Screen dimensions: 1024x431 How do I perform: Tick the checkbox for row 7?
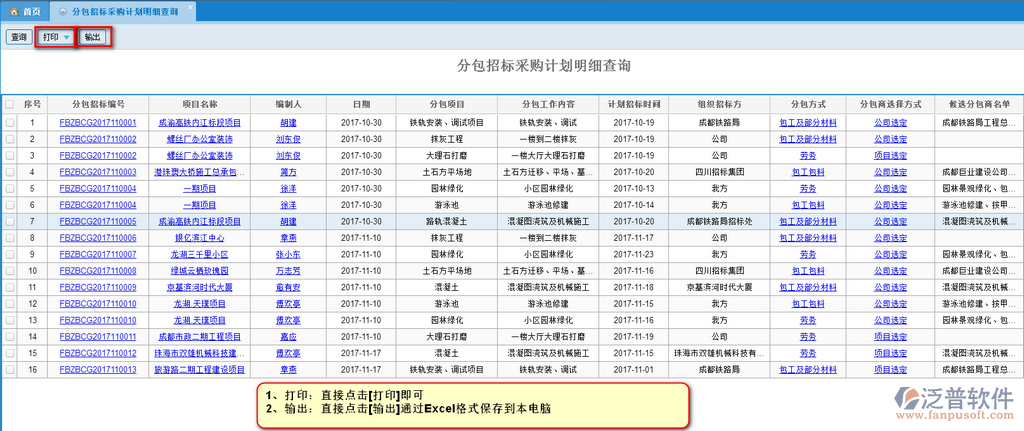pos(10,221)
